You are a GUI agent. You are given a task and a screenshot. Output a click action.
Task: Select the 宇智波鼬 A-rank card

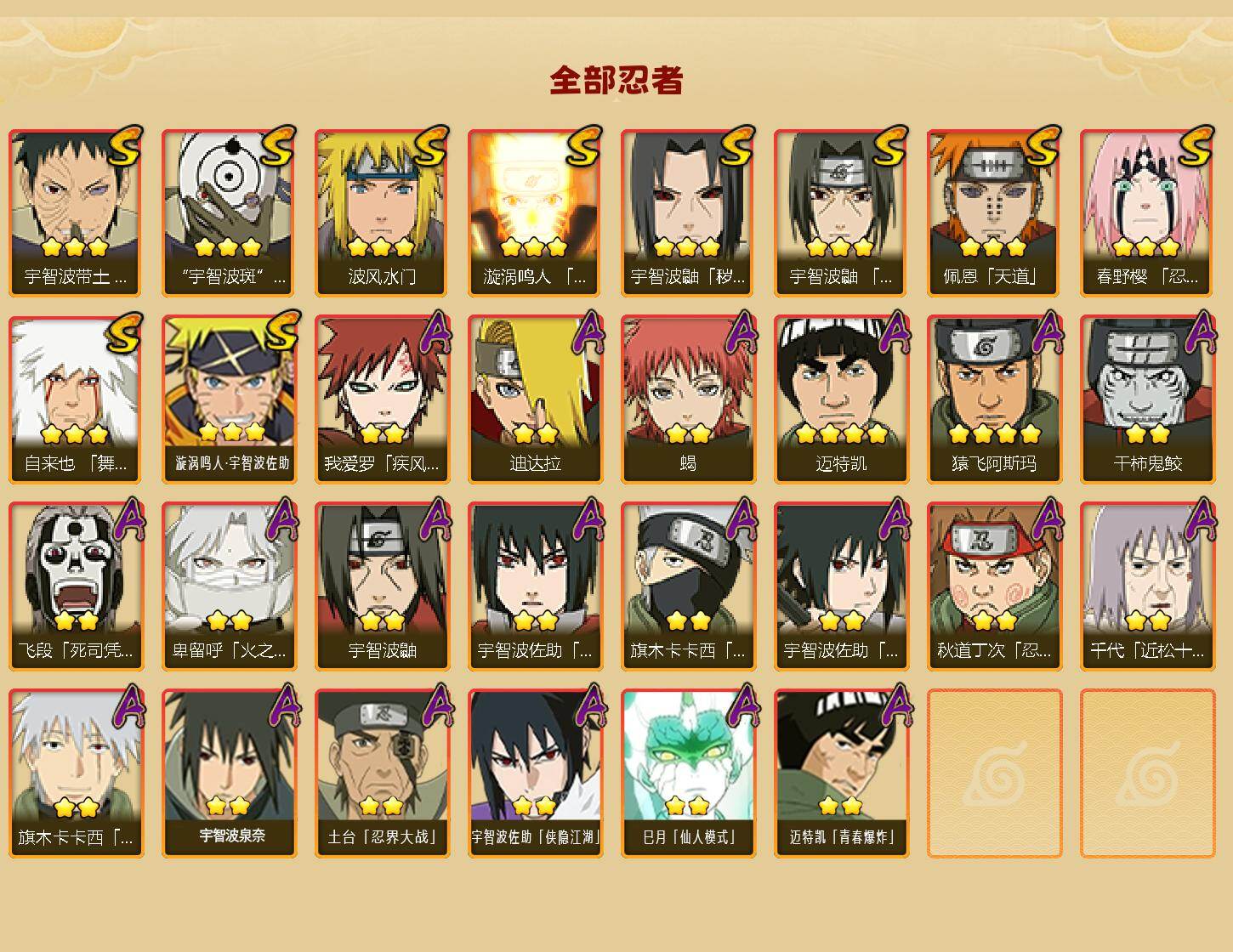[382, 586]
